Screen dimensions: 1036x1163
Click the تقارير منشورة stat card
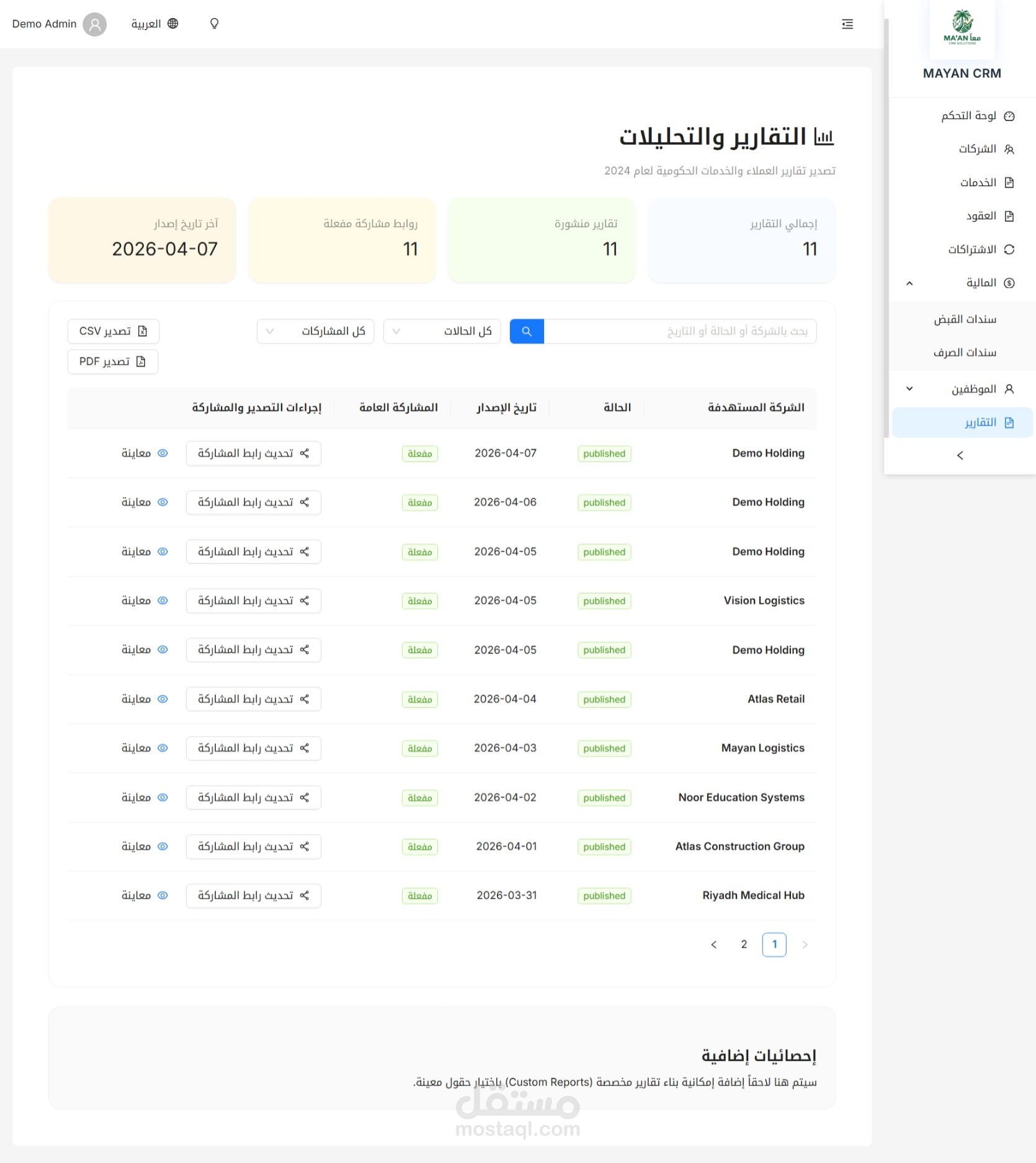tap(542, 240)
